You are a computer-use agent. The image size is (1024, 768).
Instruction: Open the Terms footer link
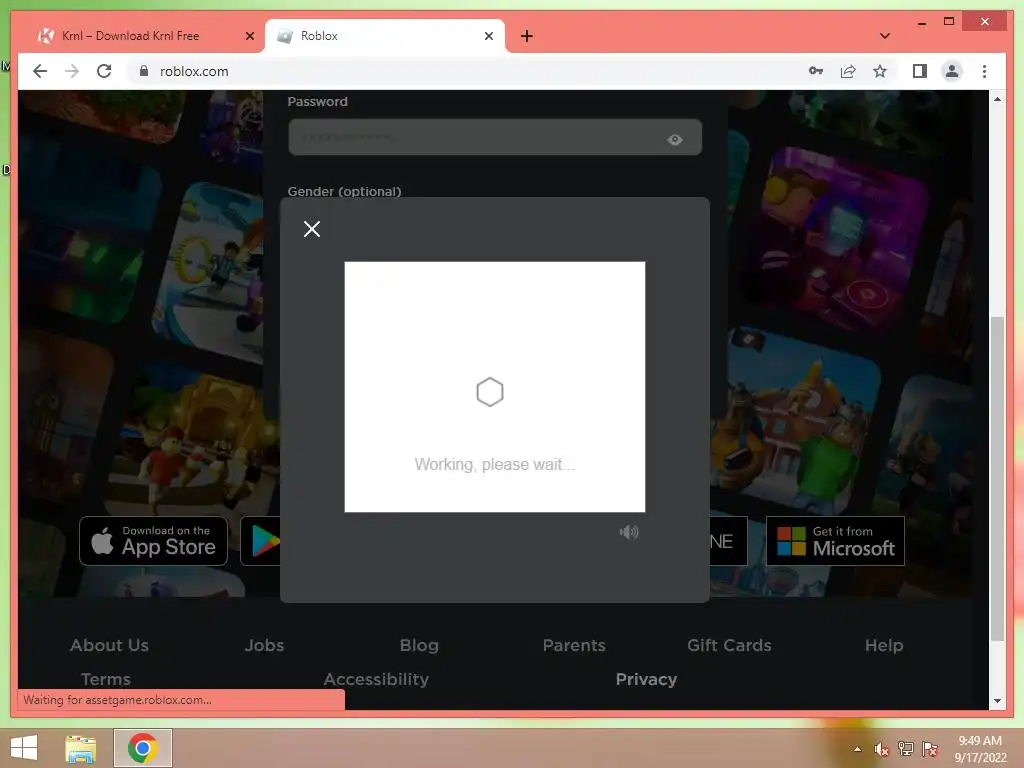click(106, 679)
